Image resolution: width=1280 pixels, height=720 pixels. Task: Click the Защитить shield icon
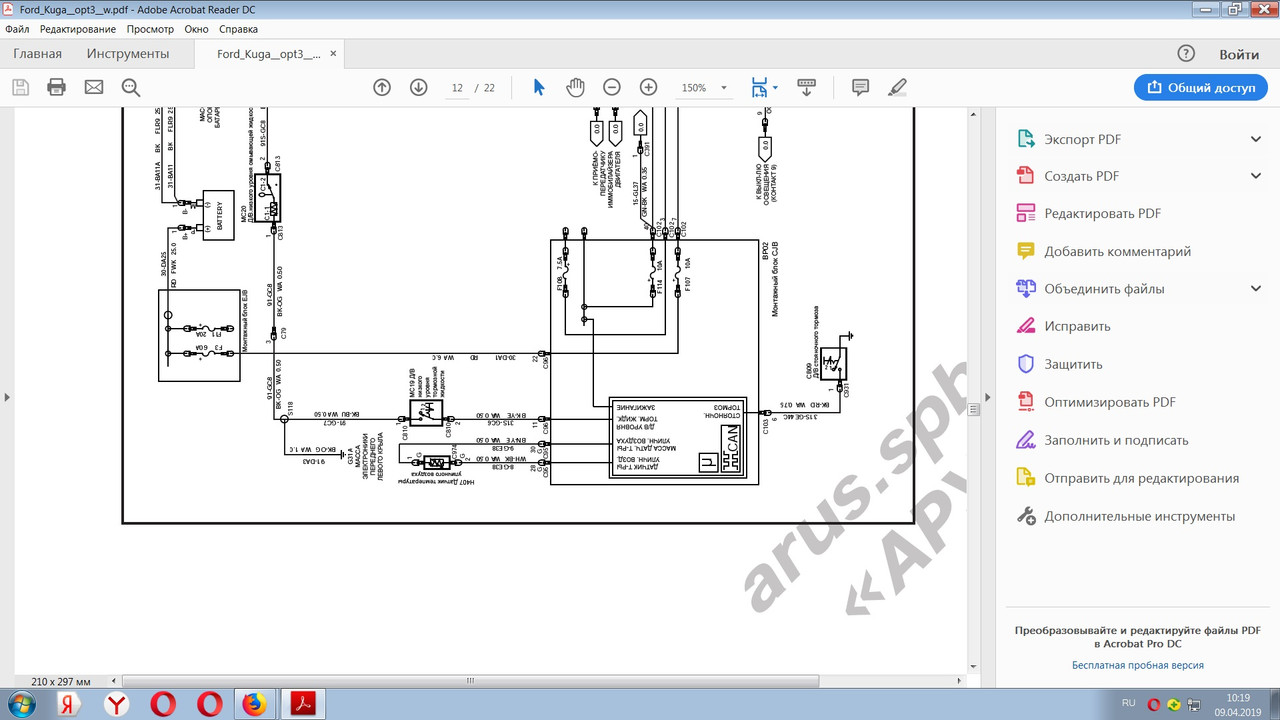point(1025,364)
